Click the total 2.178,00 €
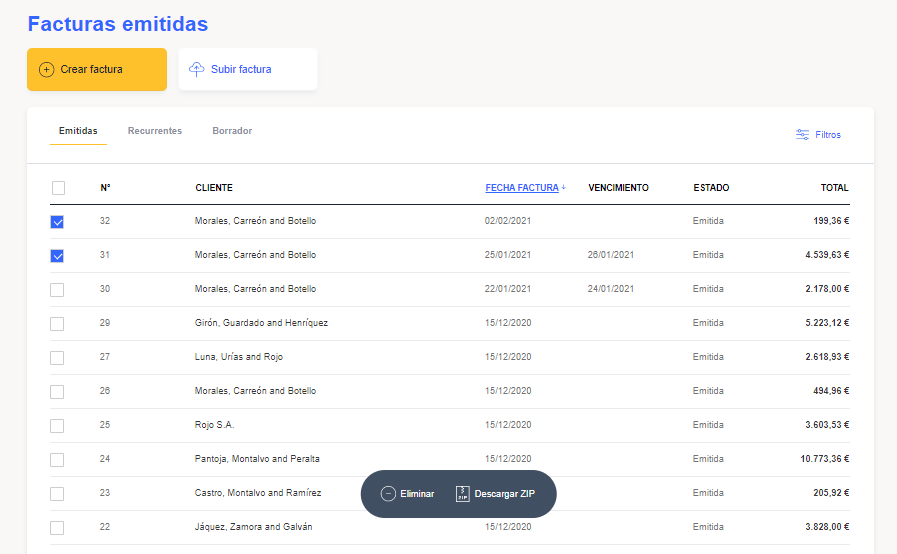The width and height of the screenshot is (897, 554). (827, 289)
